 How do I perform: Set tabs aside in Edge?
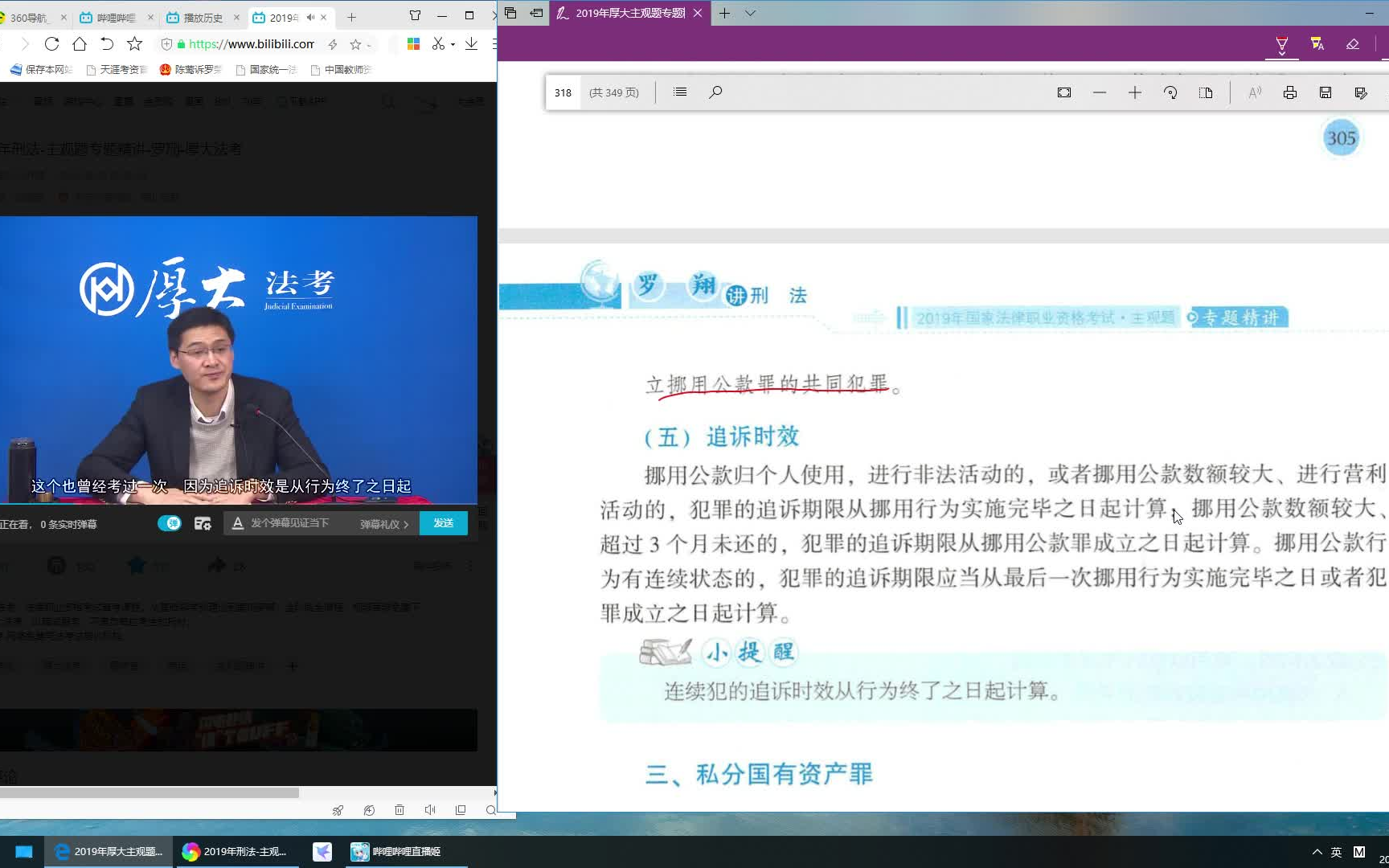536,13
